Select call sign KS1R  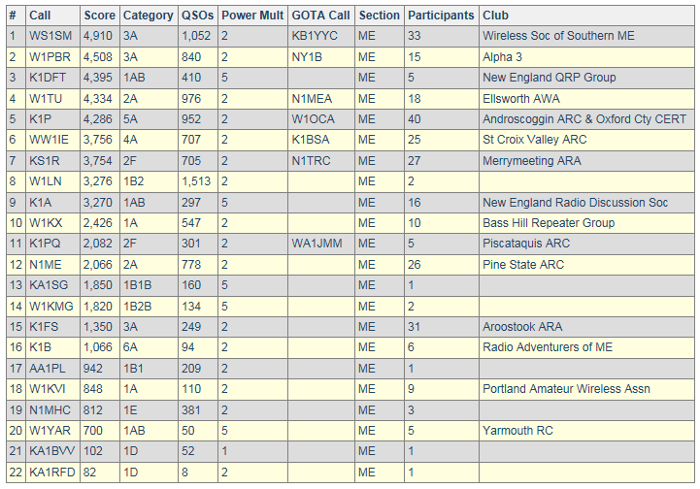click(x=44, y=160)
